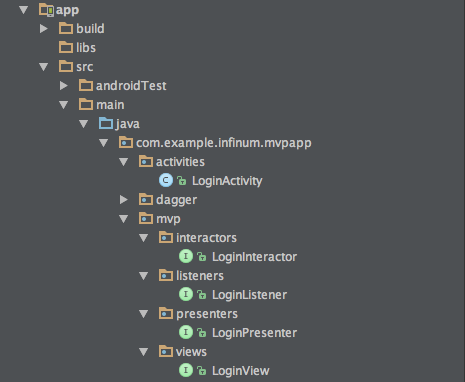
Task: Expand the androidTest folder arrow
Action: click(64, 86)
